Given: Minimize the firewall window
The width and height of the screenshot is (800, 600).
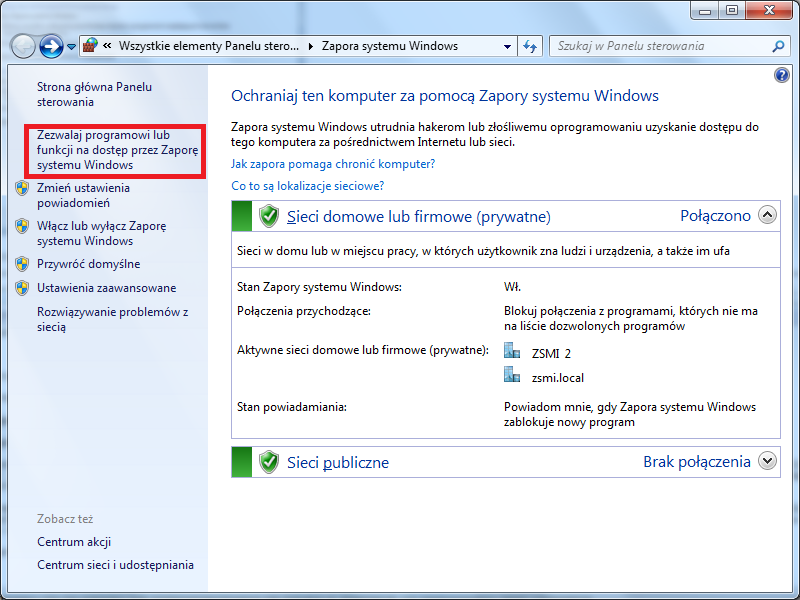Looking at the screenshot, I should 705,10.
